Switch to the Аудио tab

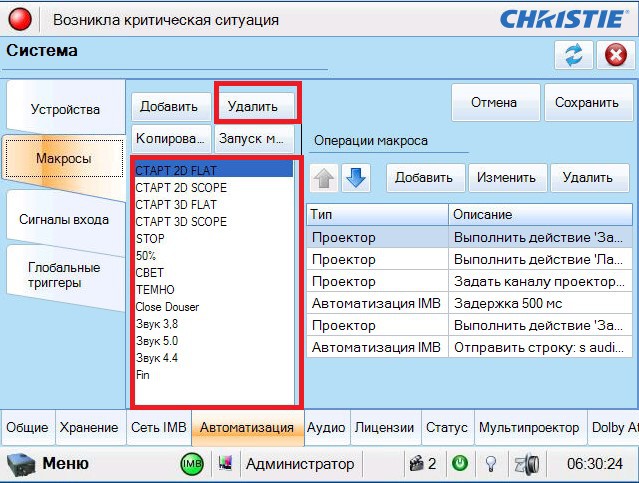326,427
